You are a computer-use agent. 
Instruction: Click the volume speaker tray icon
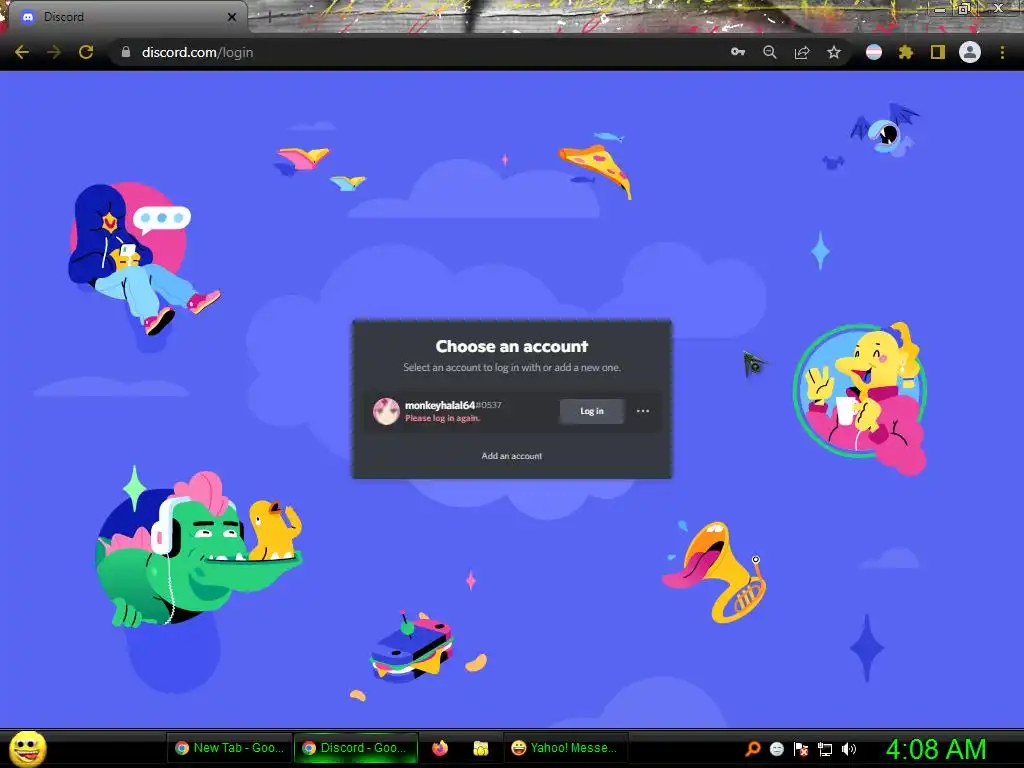click(x=849, y=749)
